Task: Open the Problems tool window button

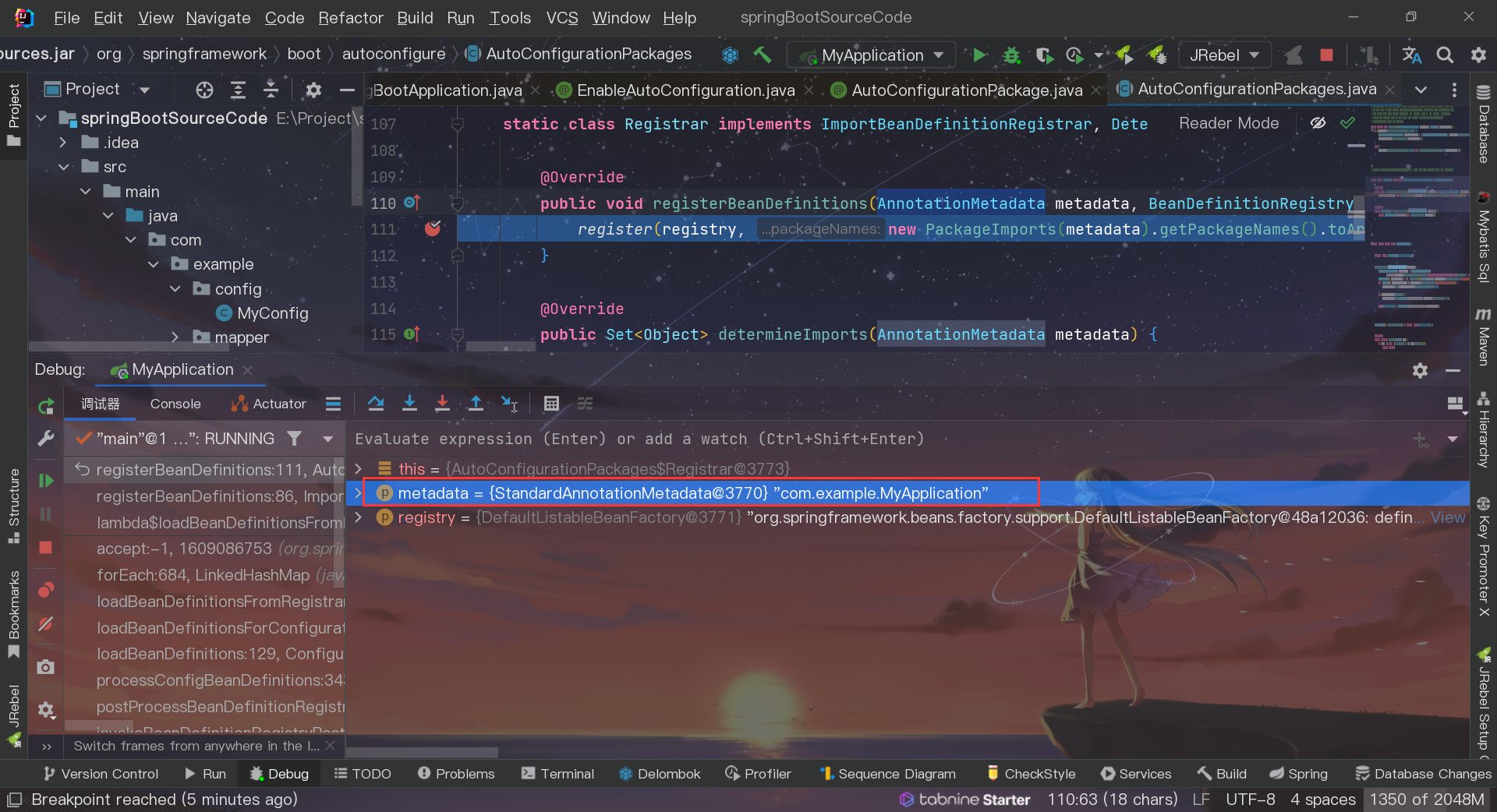Action: tap(456, 774)
